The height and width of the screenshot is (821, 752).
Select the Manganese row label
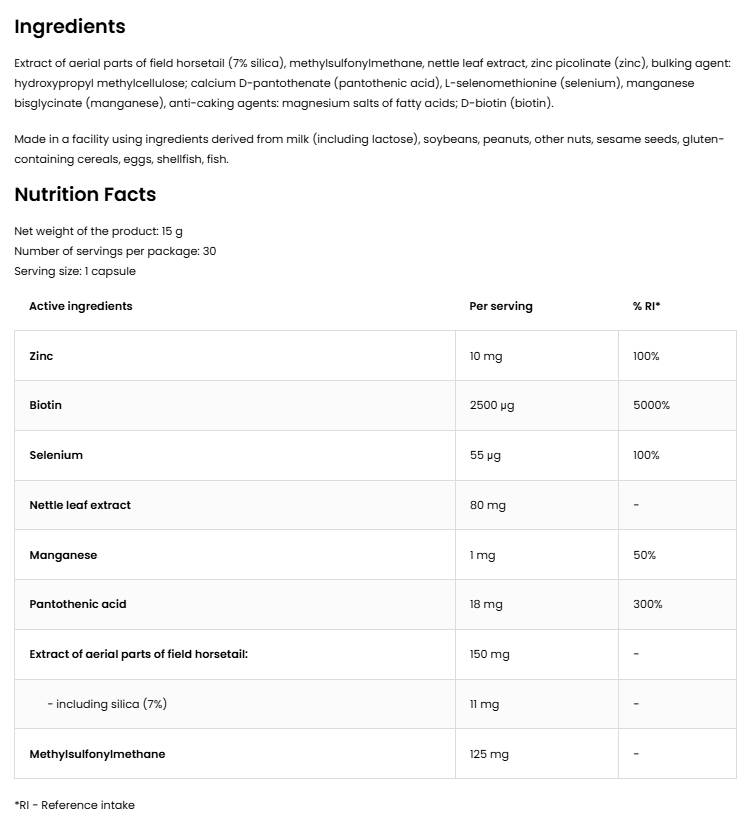(63, 555)
